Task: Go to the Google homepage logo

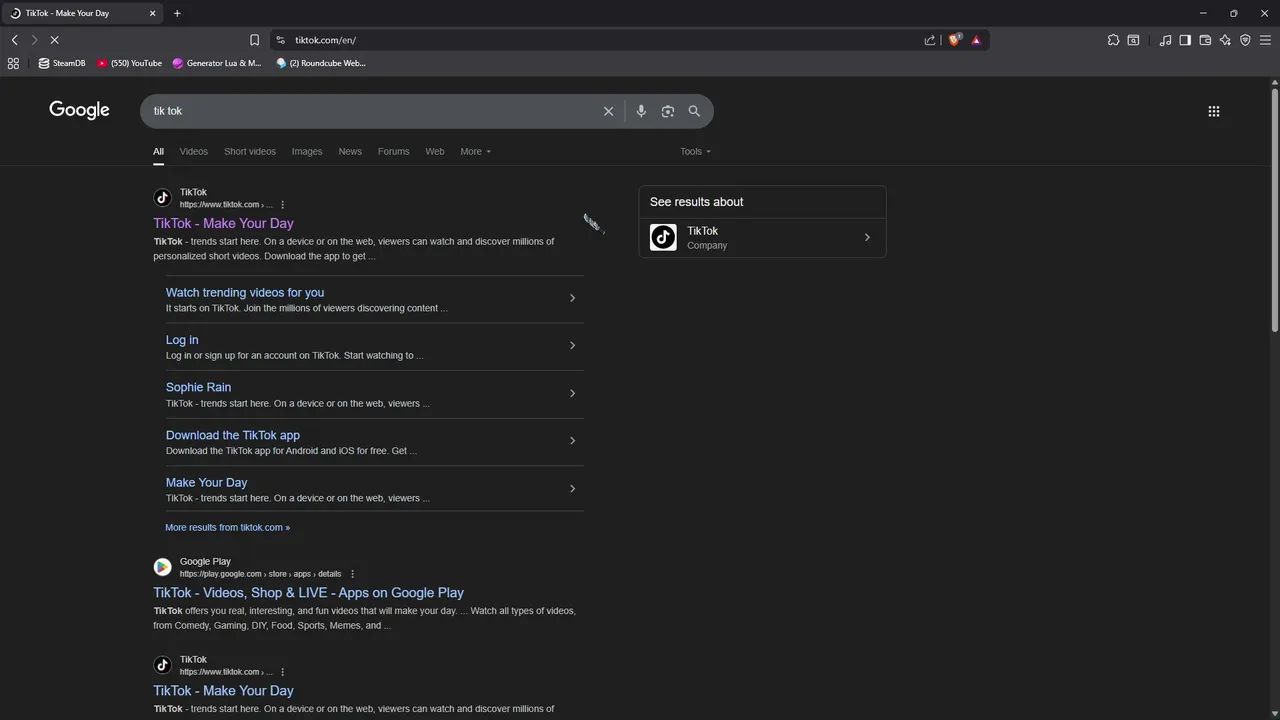Action: (79, 110)
